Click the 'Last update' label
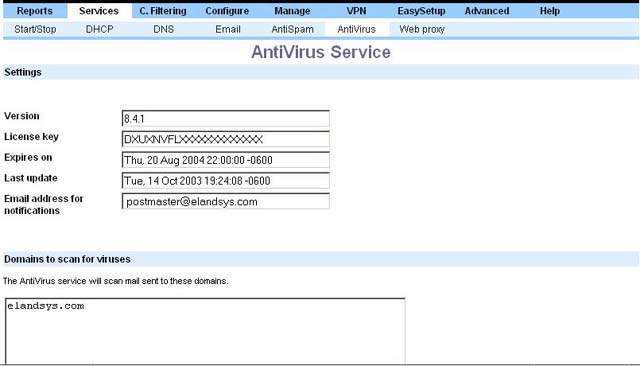 tap(31, 178)
